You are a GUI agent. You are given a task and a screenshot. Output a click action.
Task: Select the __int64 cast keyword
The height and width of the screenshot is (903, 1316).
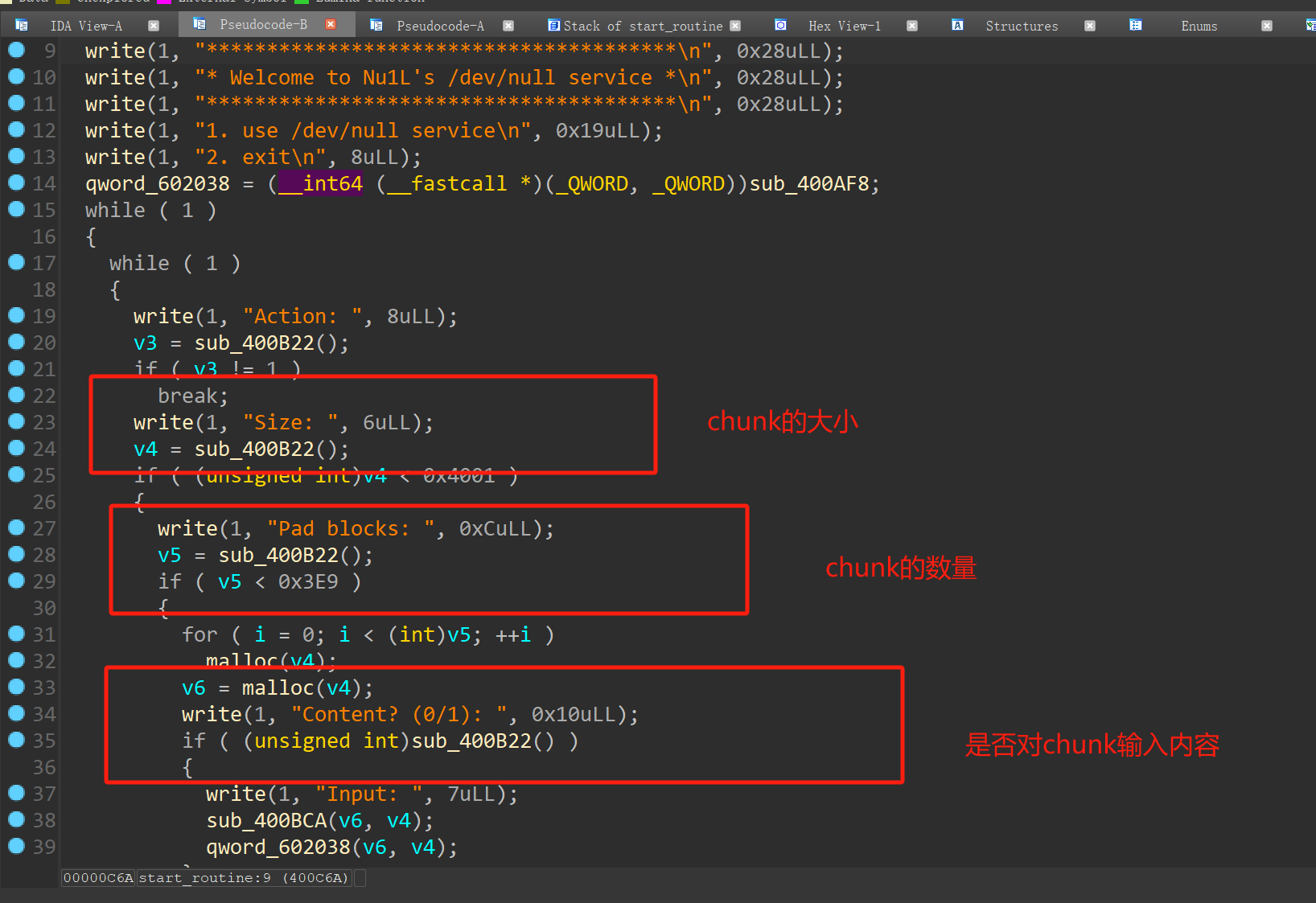320,184
